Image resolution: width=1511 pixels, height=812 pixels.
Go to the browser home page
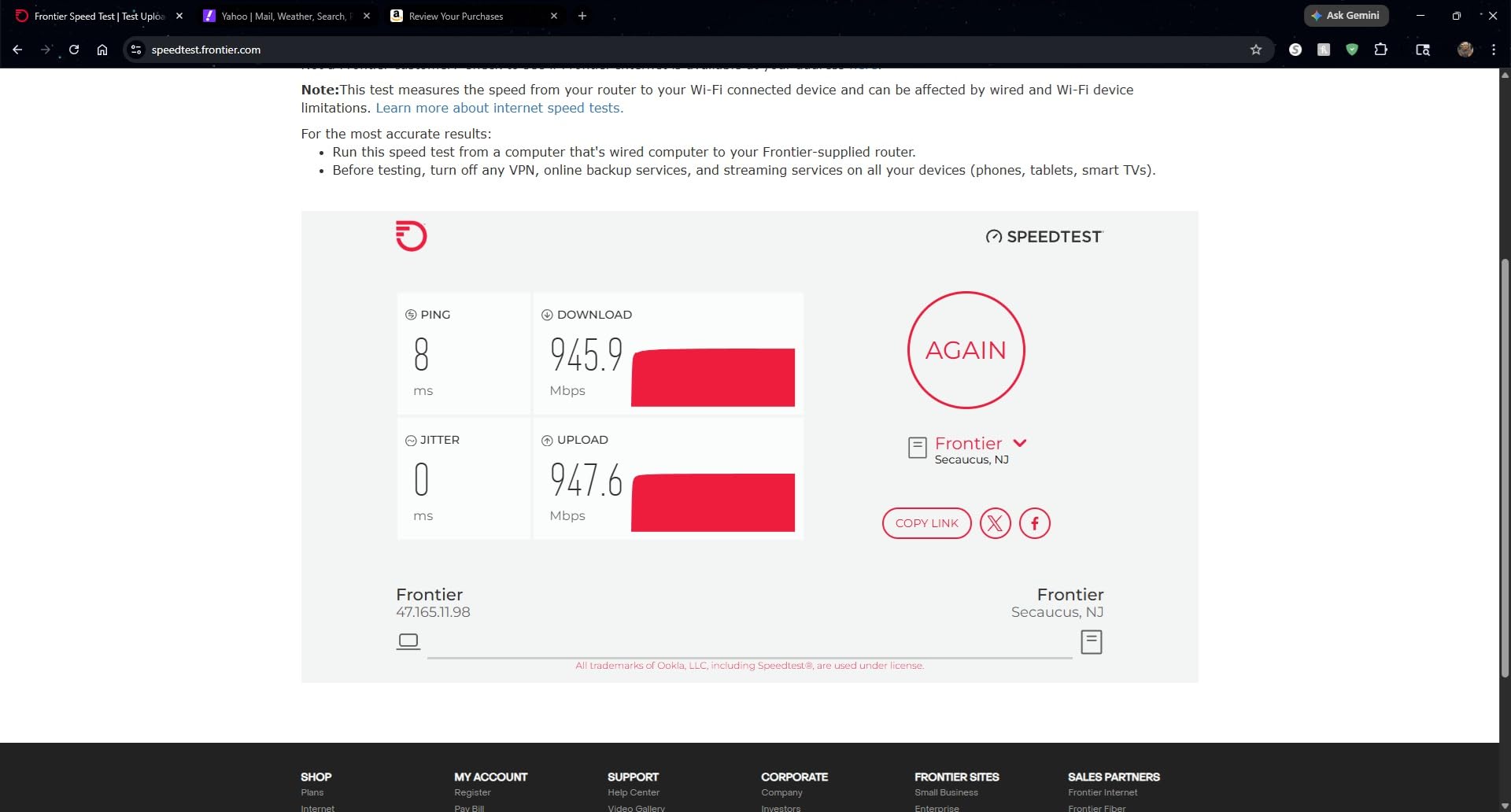pos(102,50)
